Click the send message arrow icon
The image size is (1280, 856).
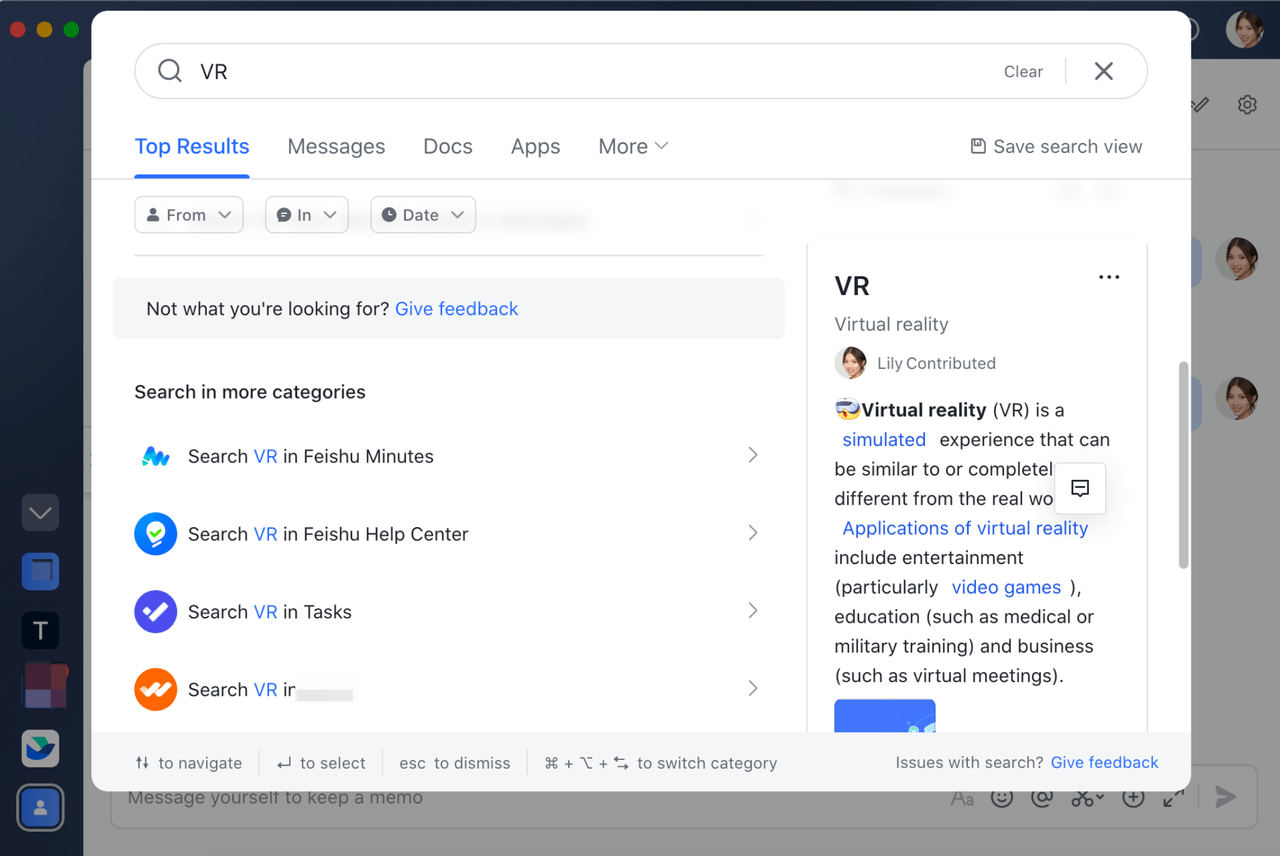[1225, 797]
